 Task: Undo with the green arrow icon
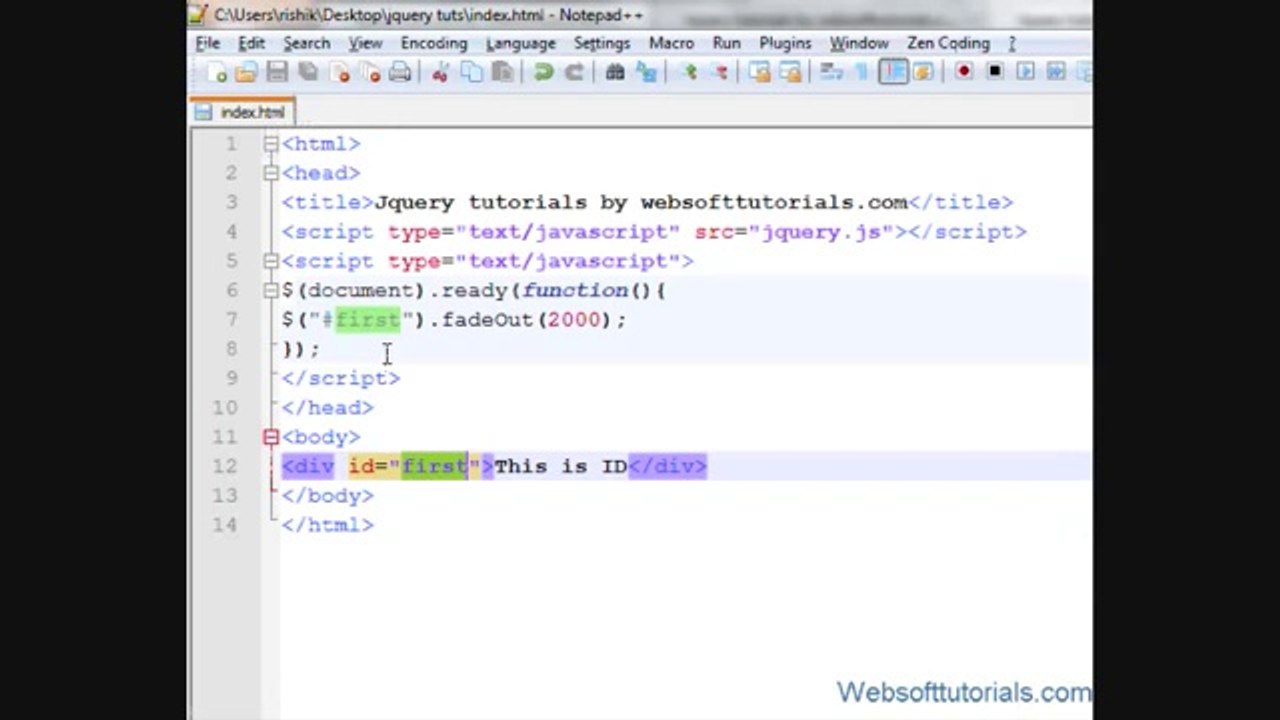[543, 72]
